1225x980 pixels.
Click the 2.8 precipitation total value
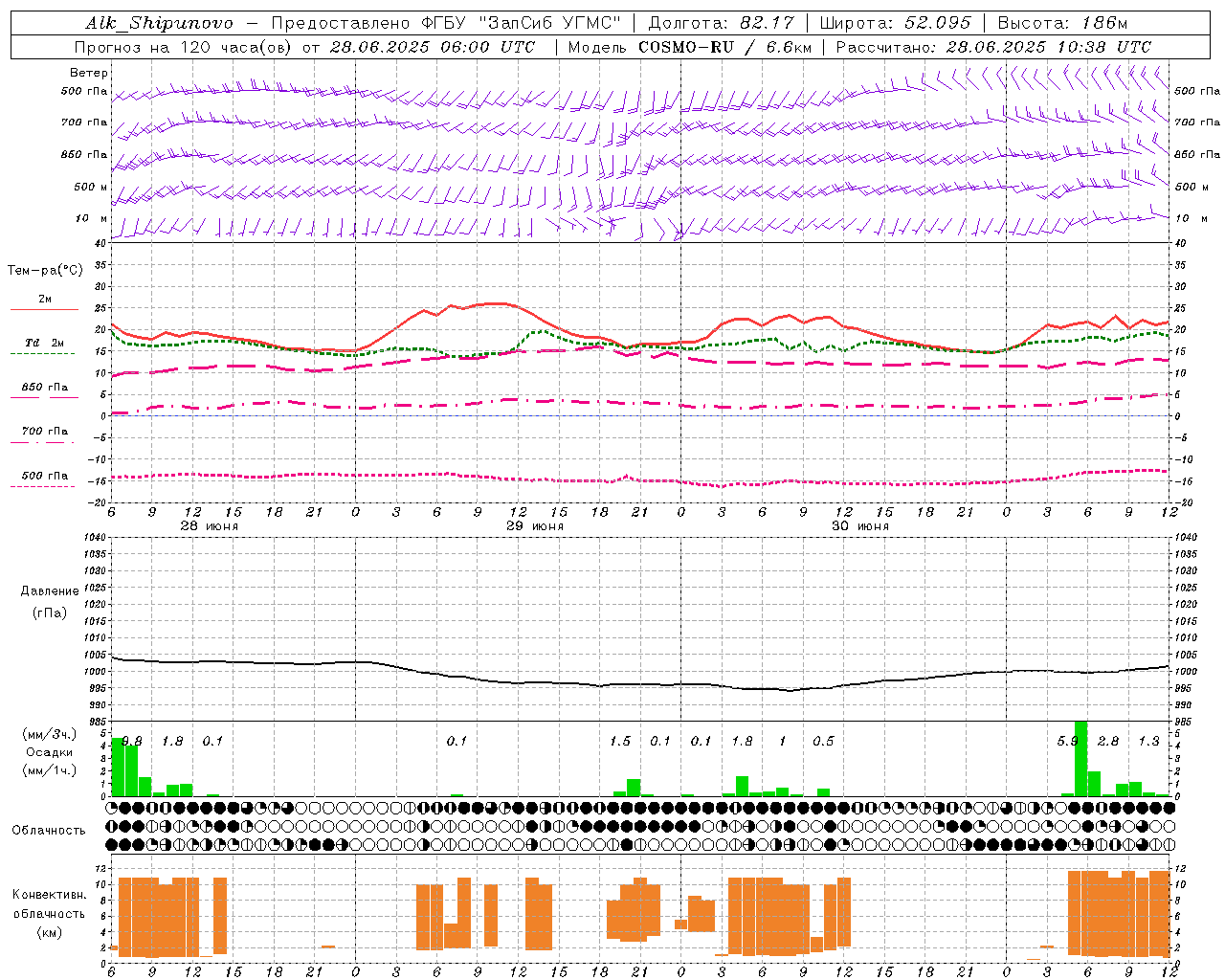[x=1108, y=742]
